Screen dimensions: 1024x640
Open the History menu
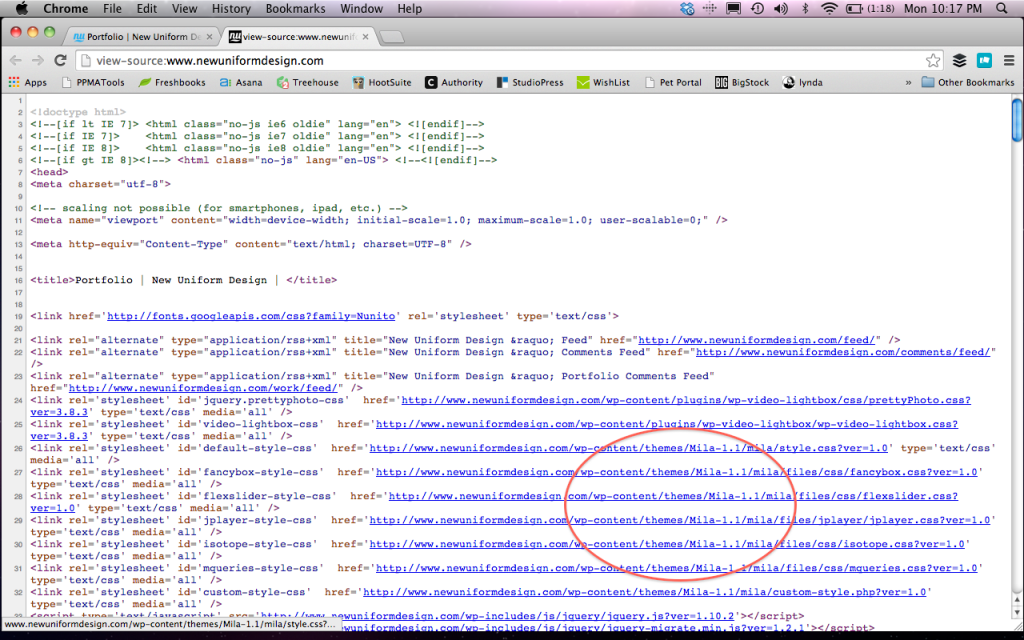pos(231,8)
